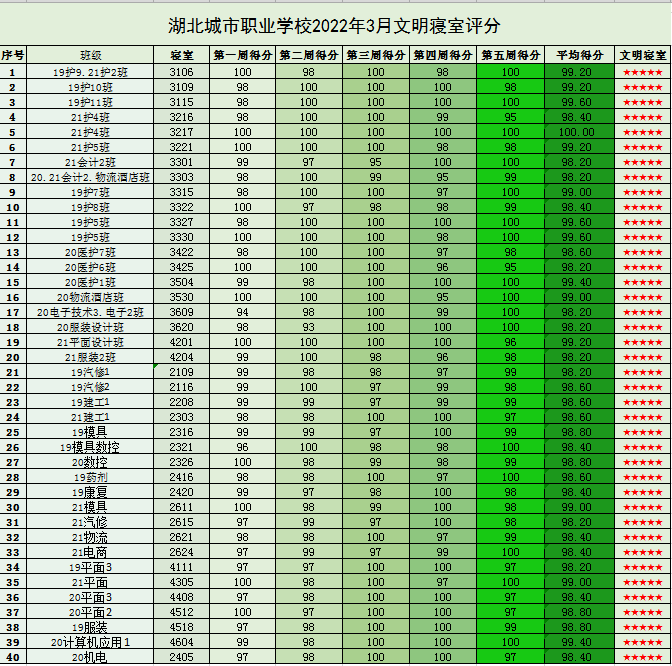Select the 第一周得分 header cell
The height and width of the screenshot is (666, 672).
pyautogui.click(x=243, y=55)
